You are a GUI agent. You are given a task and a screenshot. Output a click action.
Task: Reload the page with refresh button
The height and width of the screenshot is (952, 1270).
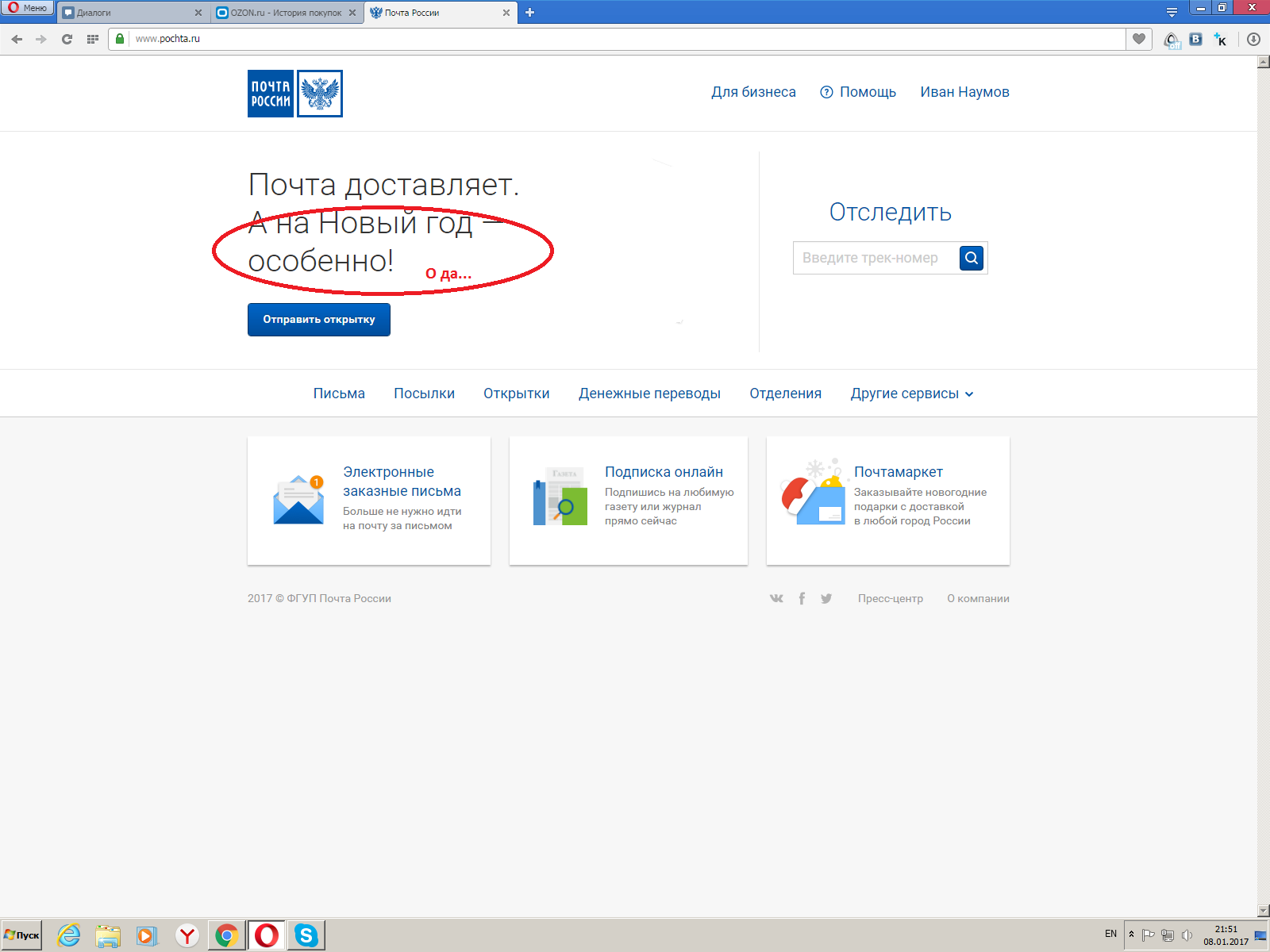(x=67, y=39)
